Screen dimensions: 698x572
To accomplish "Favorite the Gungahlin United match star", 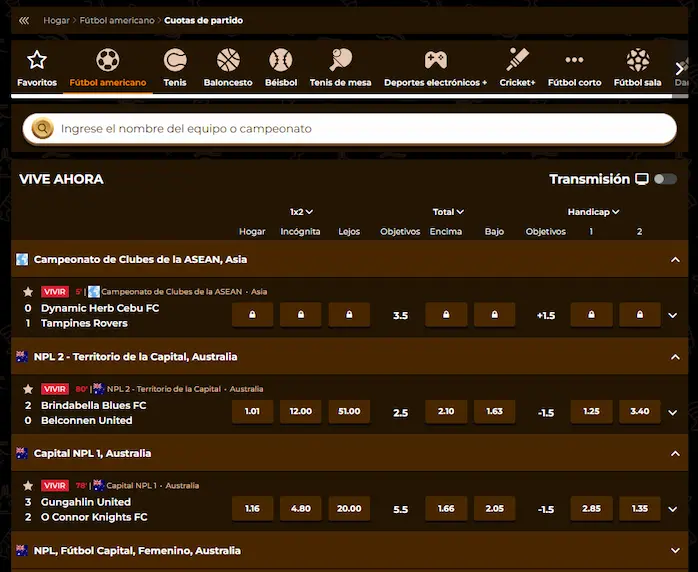I will (28, 486).
